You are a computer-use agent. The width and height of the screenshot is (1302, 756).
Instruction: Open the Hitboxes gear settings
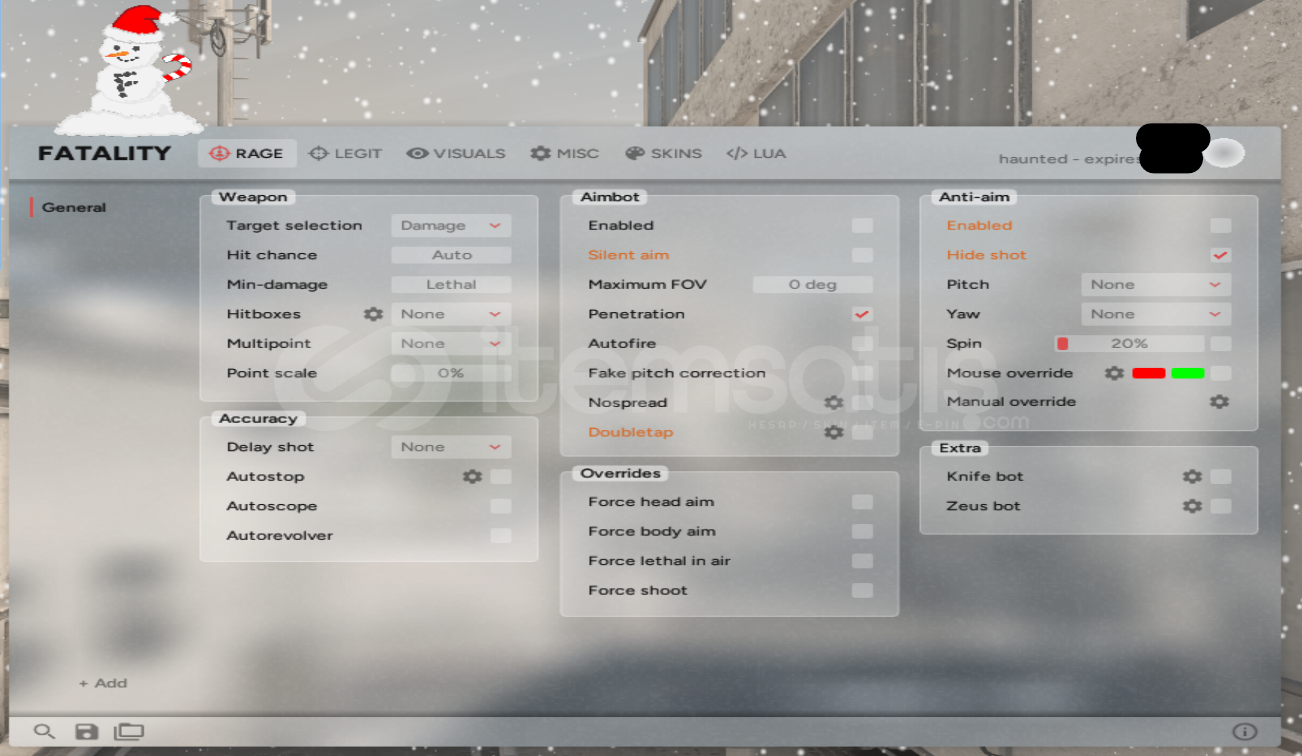(373, 314)
